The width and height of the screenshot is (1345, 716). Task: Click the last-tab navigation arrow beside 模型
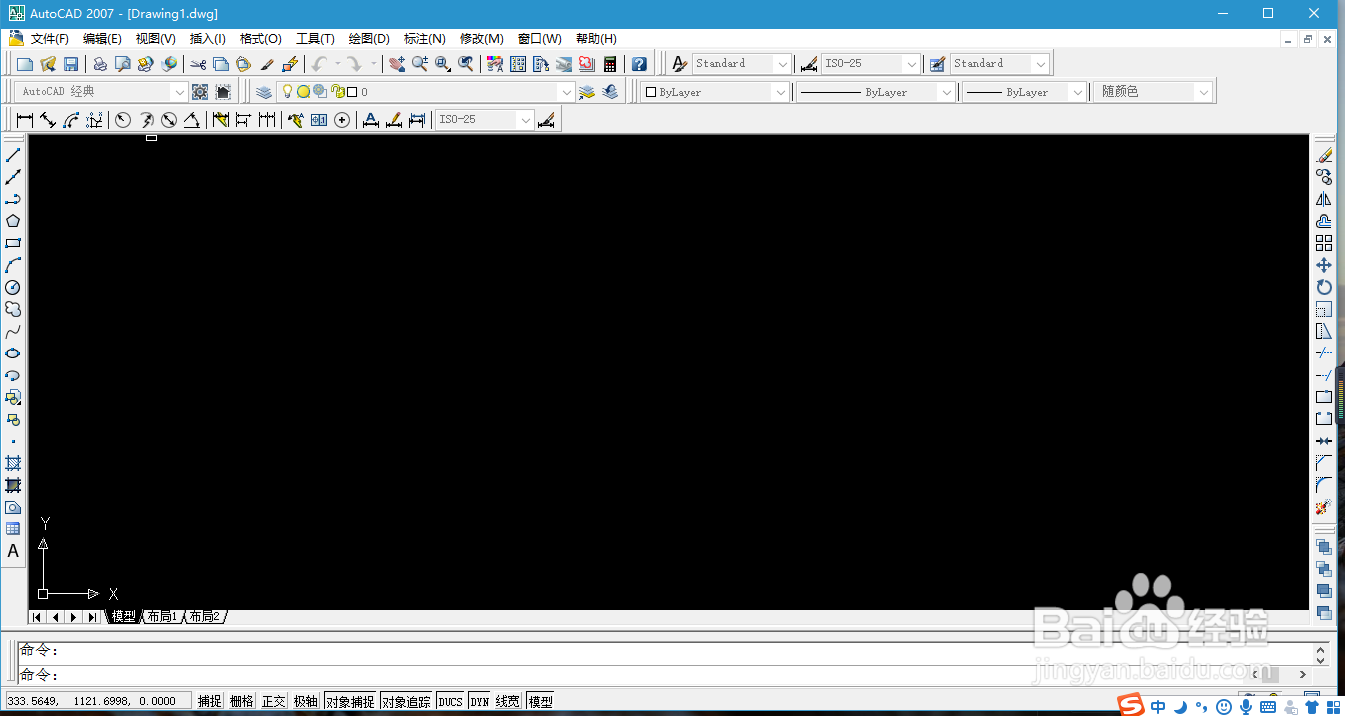pos(92,617)
